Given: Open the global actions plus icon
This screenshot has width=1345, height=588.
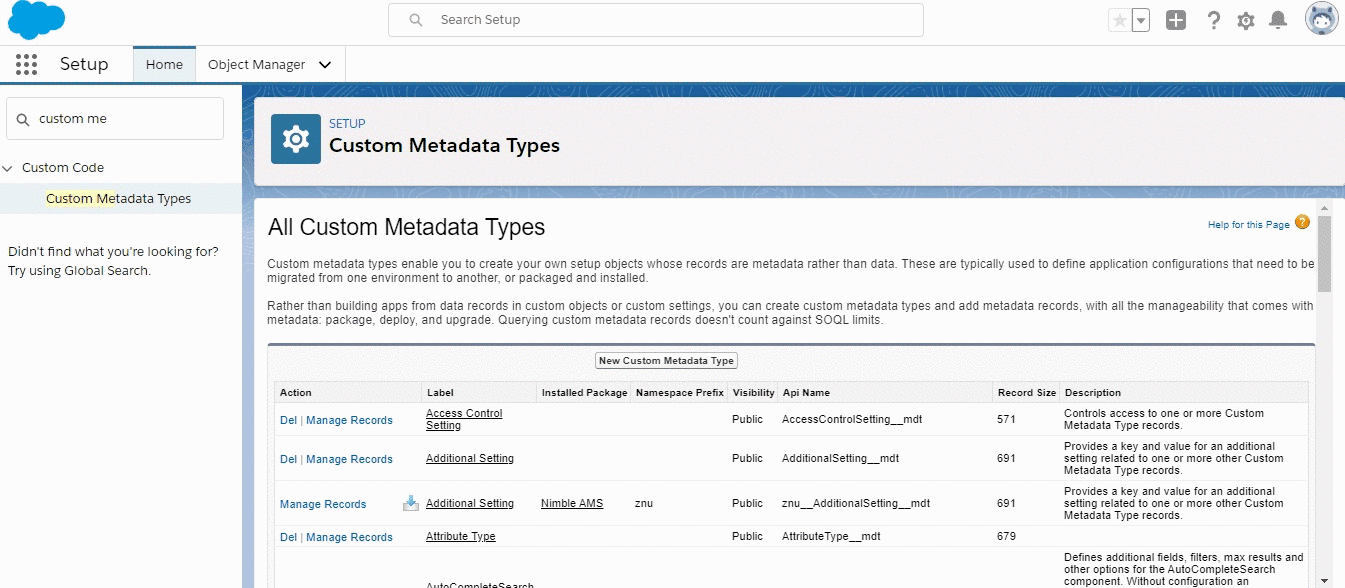Looking at the screenshot, I should point(1176,20).
